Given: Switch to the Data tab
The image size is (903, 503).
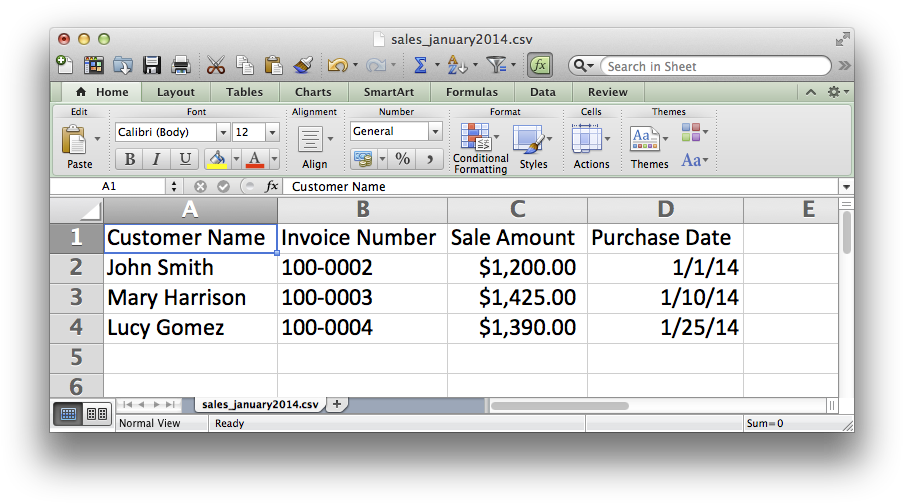Looking at the screenshot, I should click(542, 92).
